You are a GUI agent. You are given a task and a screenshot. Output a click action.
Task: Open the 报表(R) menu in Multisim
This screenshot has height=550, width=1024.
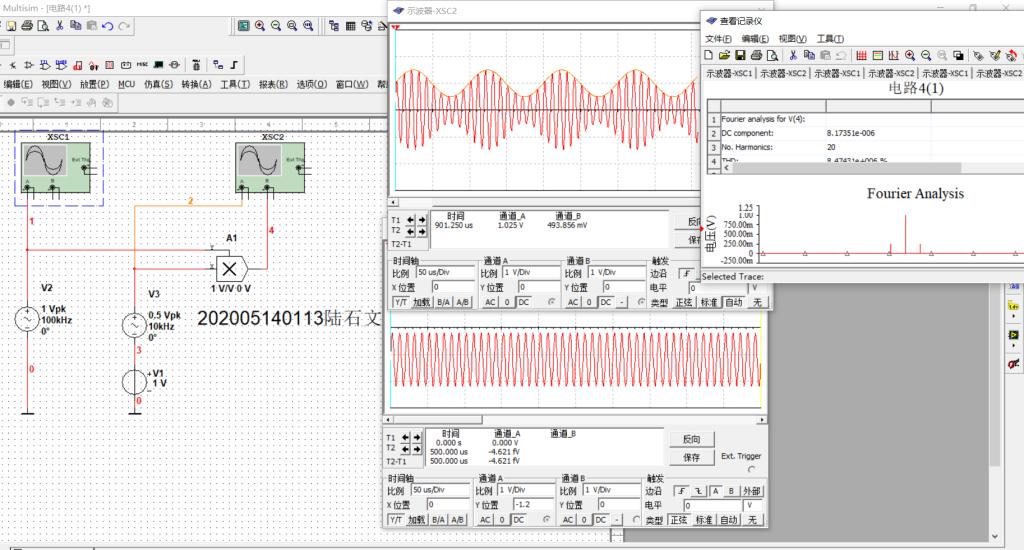pos(273,84)
